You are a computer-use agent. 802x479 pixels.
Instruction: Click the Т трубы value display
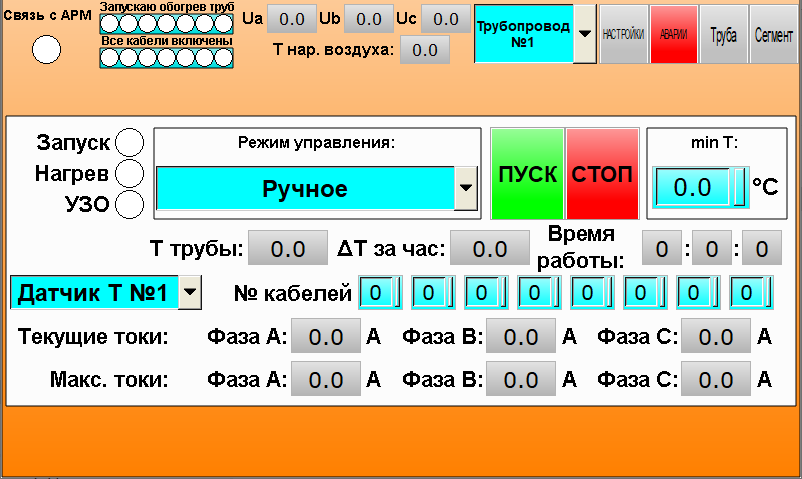(287, 248)
